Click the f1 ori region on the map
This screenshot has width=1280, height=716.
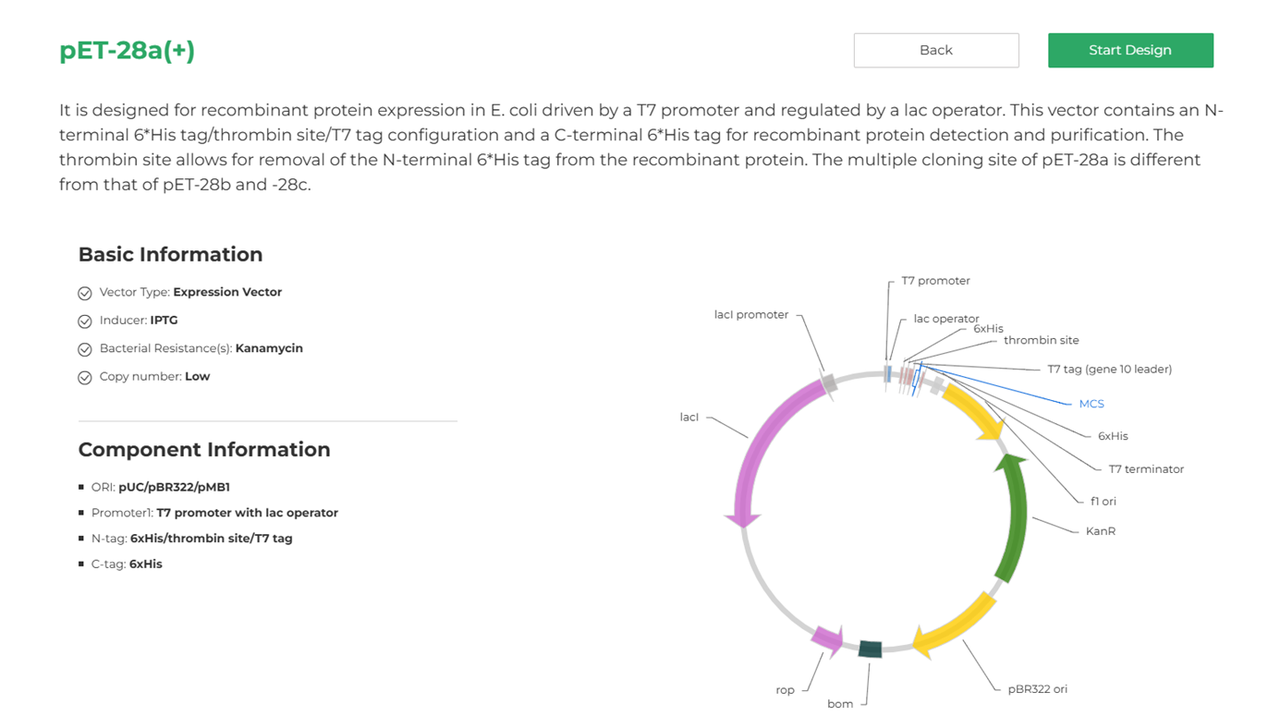click(x=968, y=408)
